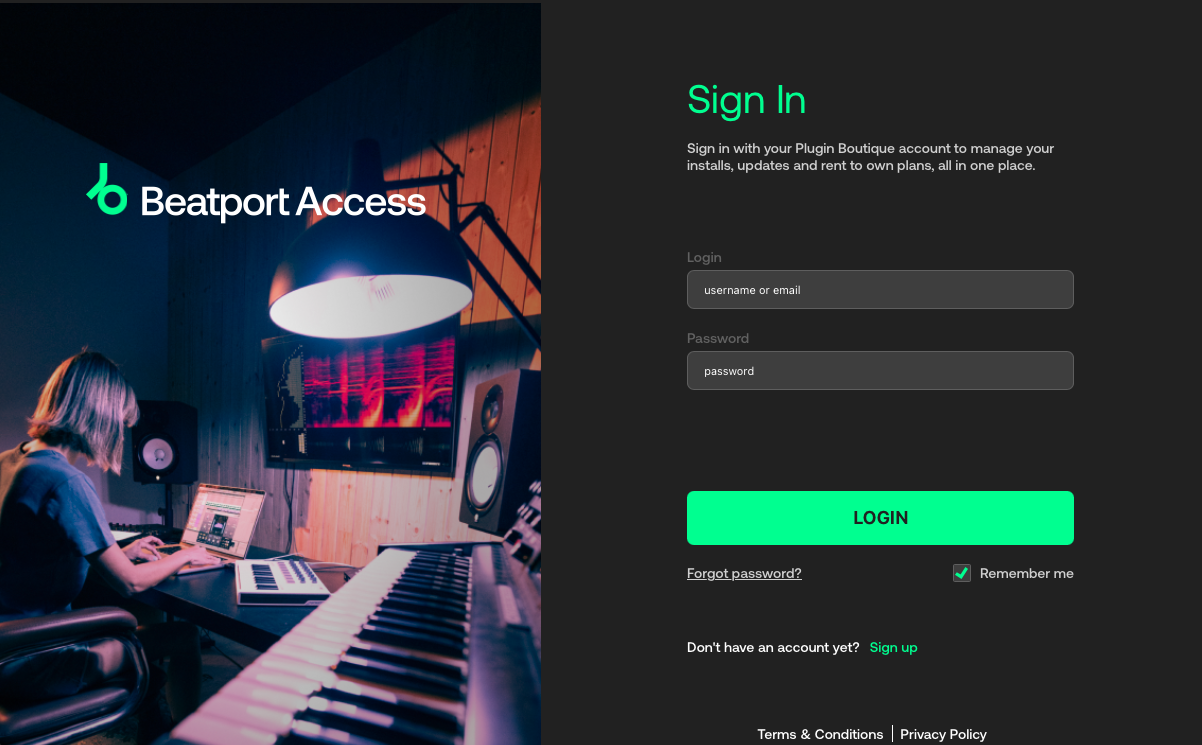Untick the Remember me checkbox
Viewport: 1202px width, 745px height.
pyautogui.click(x=962, y=573)
